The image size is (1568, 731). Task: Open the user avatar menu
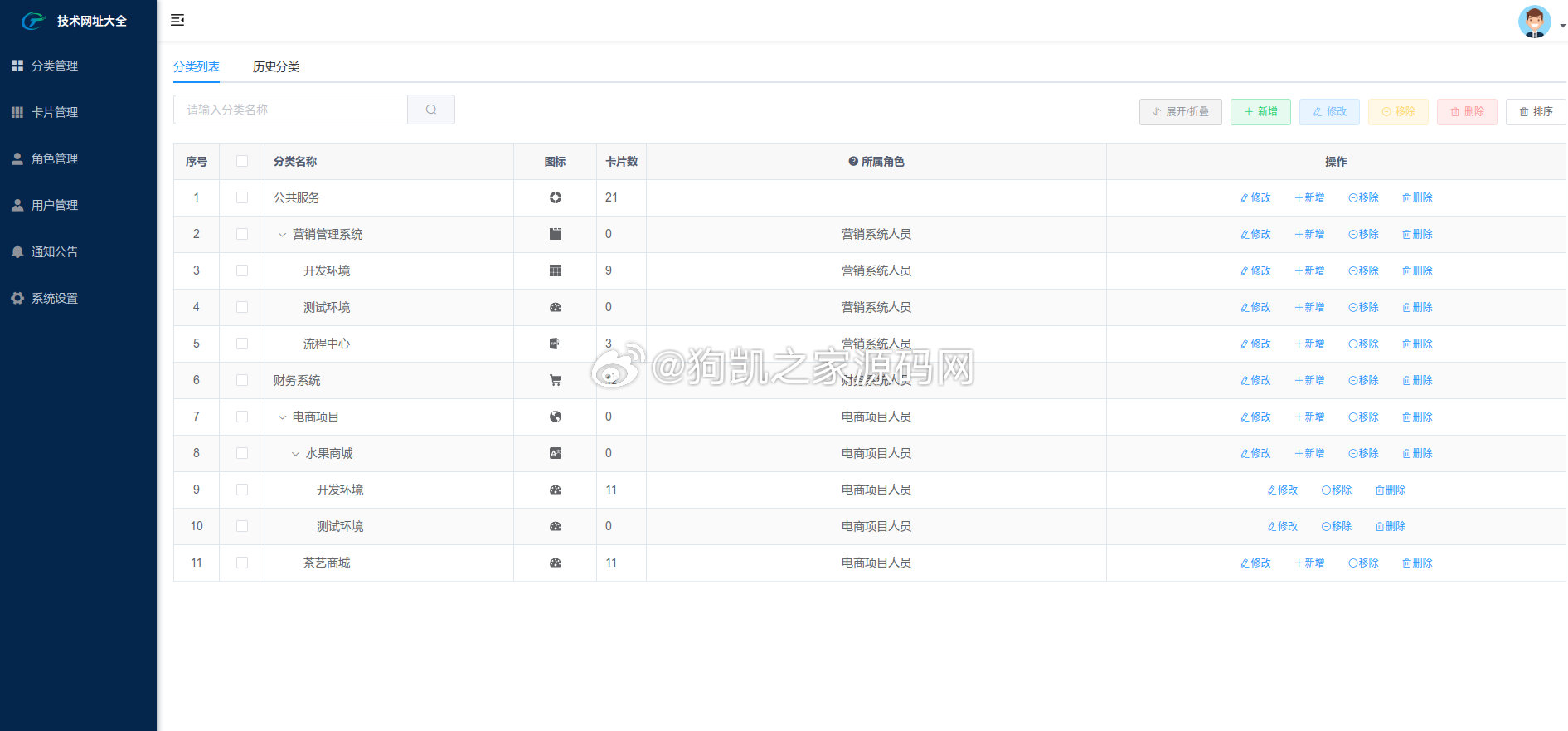pyautogui.click(x=1534, y=22)
